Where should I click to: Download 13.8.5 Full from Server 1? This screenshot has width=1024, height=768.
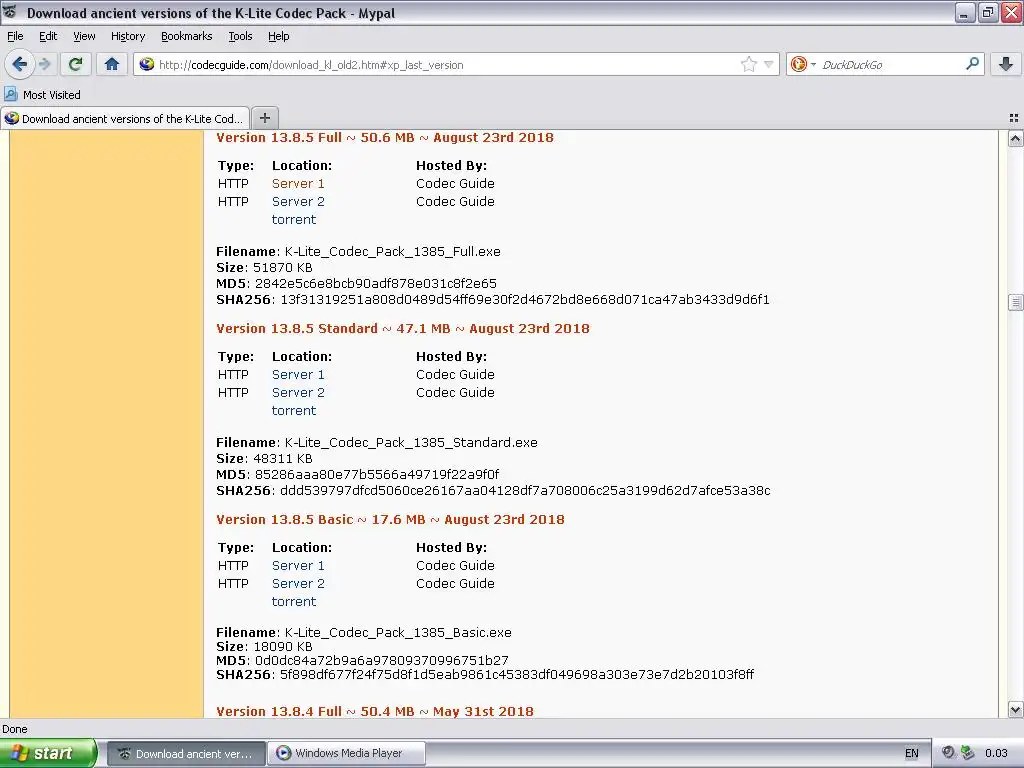pyautogui.click(x=298, y=184)
